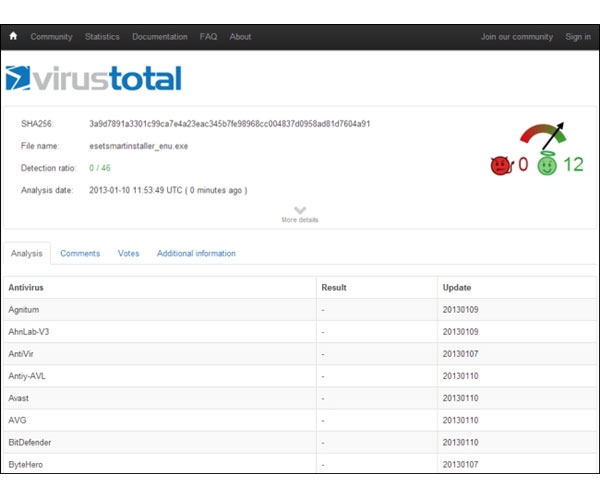Select the ByteHero row
This screenshot has height=498, width=600.
300,464
